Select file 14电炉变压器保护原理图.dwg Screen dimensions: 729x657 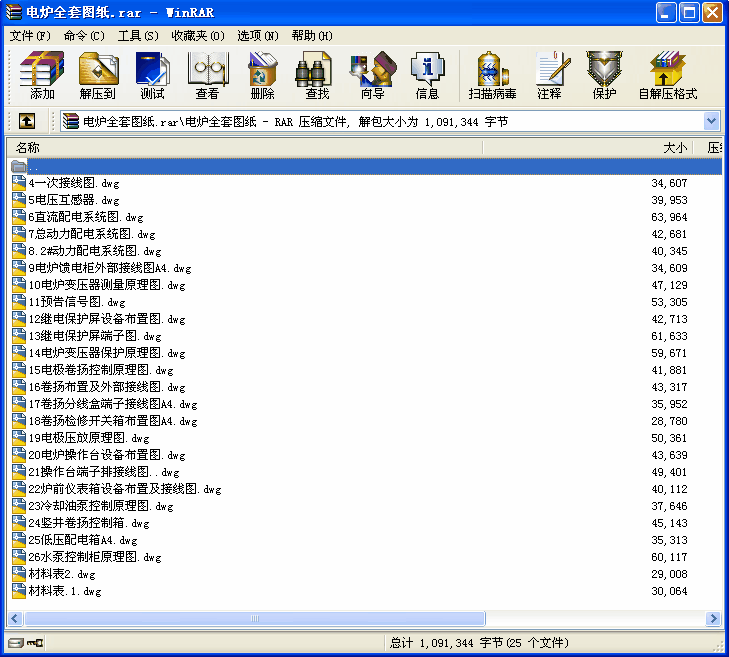[x=107, y=353]
